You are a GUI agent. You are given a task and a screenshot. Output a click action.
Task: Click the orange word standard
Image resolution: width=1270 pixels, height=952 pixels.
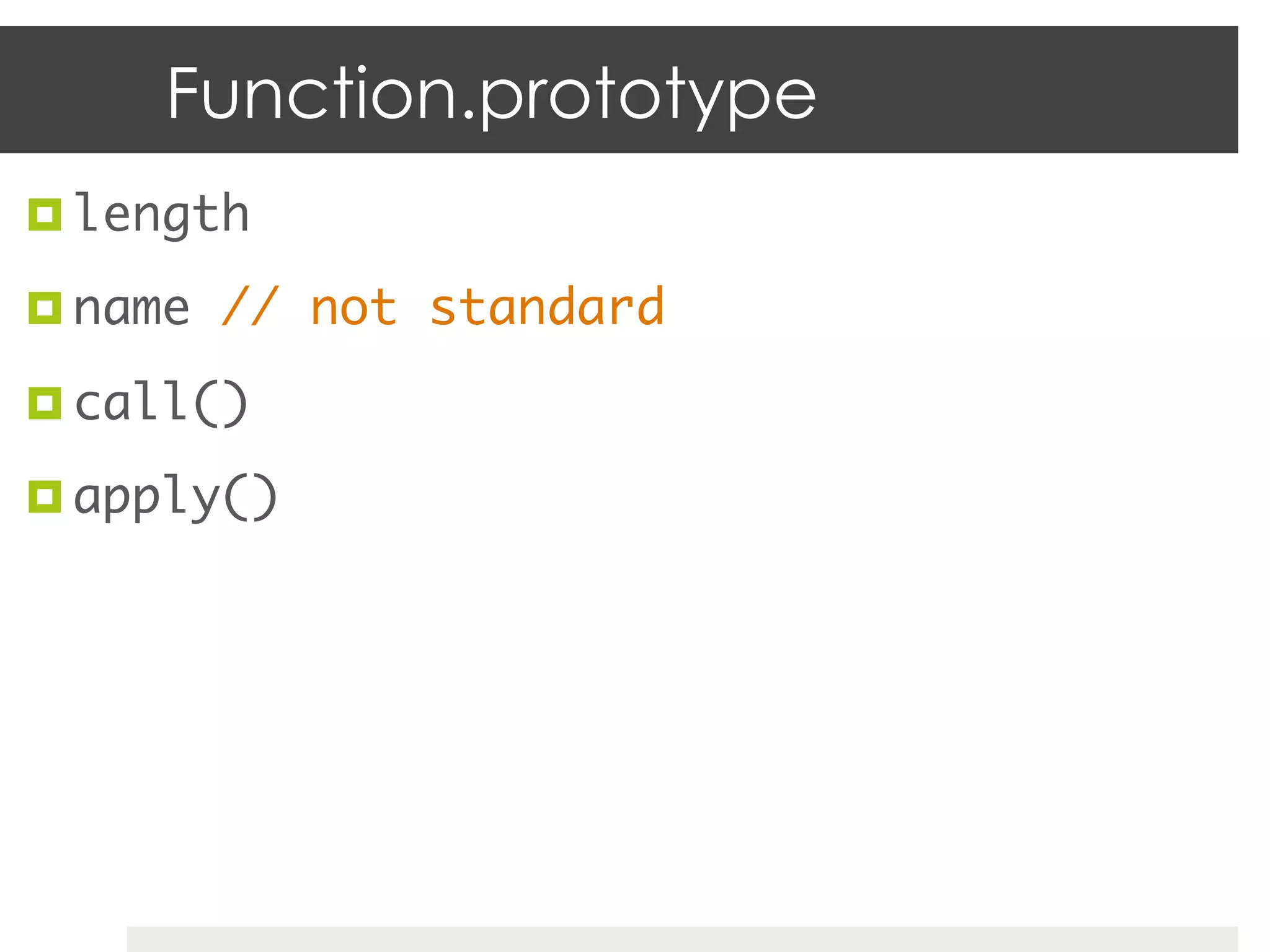547,307
